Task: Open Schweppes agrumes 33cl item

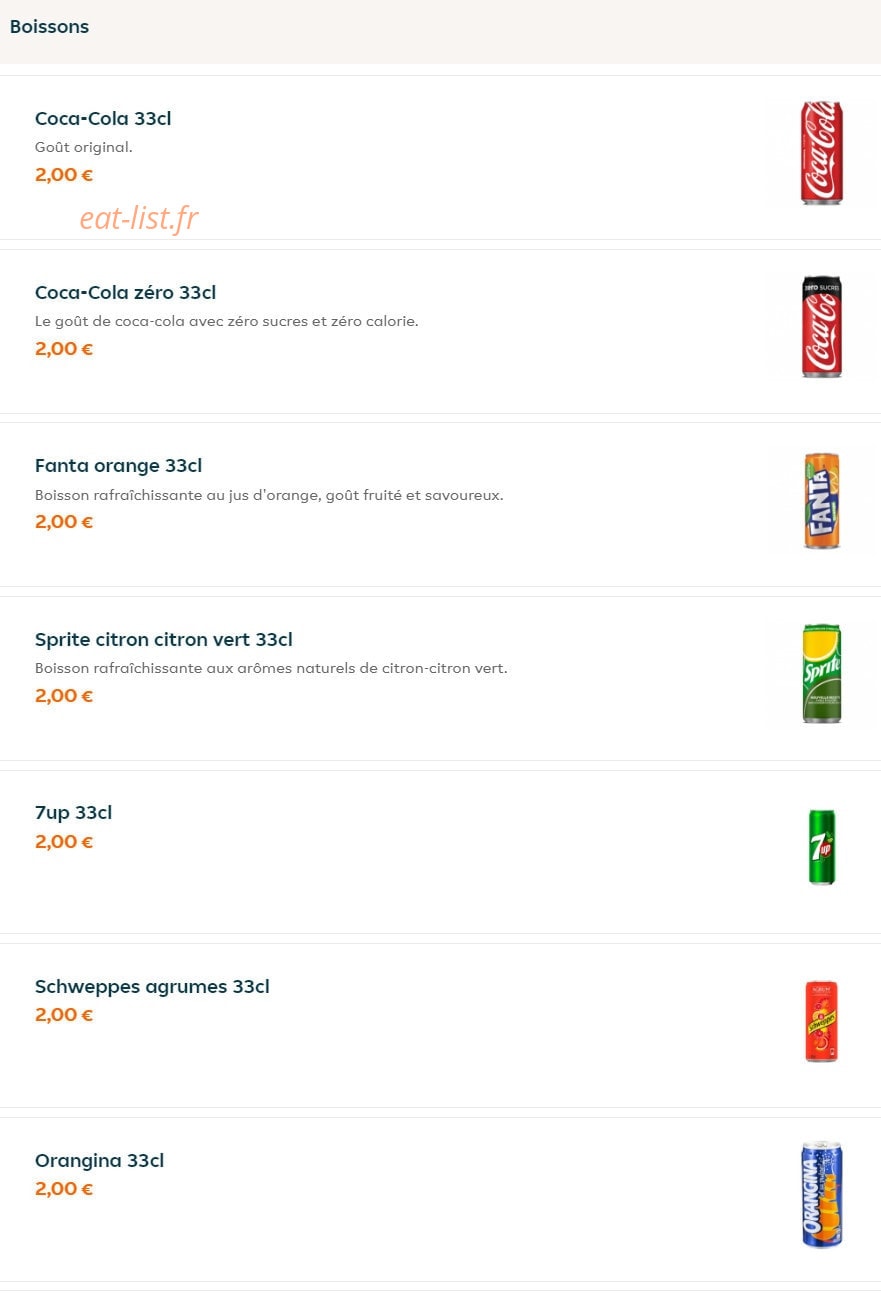Action: pyautogui.click(x=152, y=986)
